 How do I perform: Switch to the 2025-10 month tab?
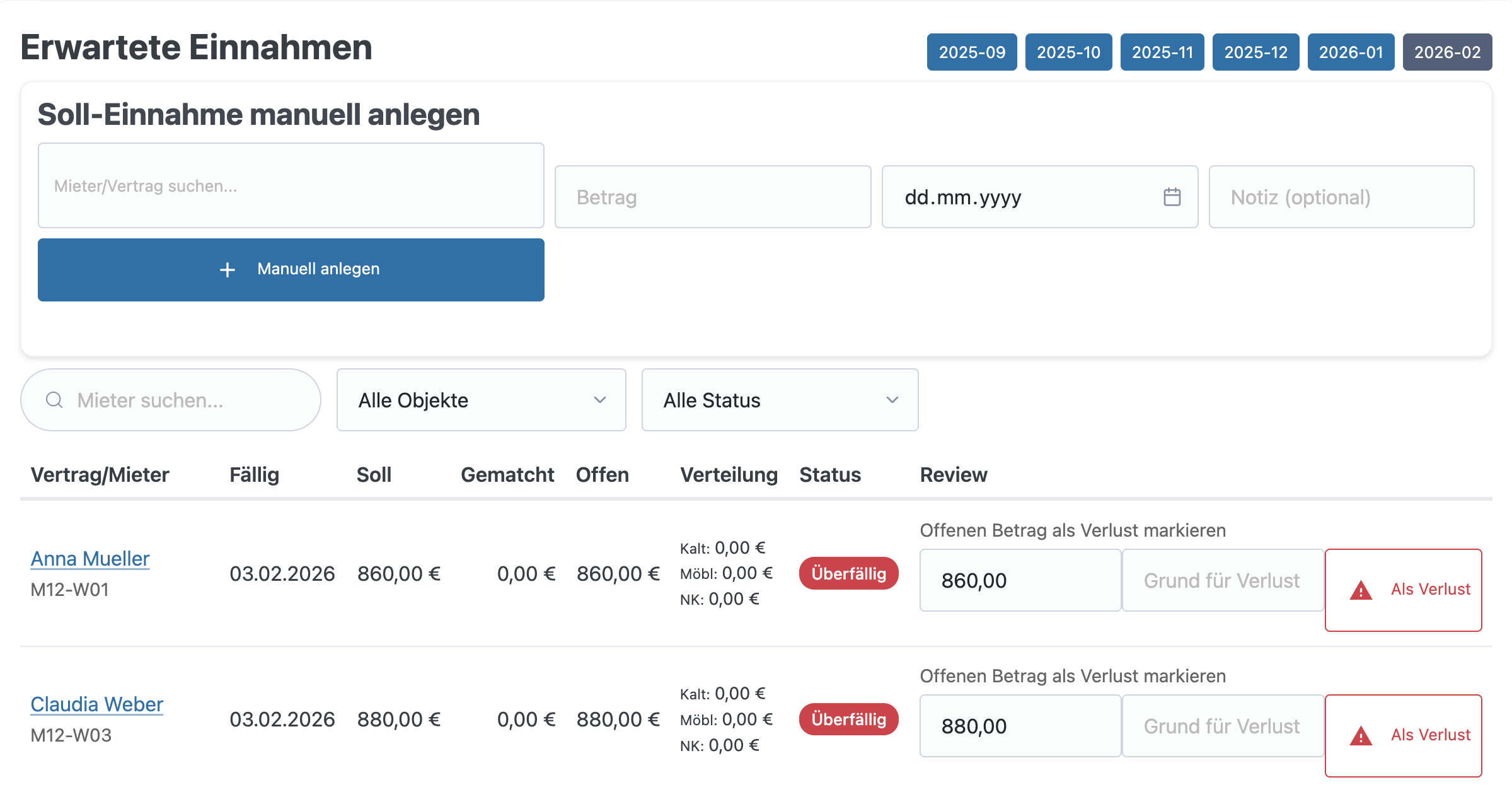point(1068,52)
